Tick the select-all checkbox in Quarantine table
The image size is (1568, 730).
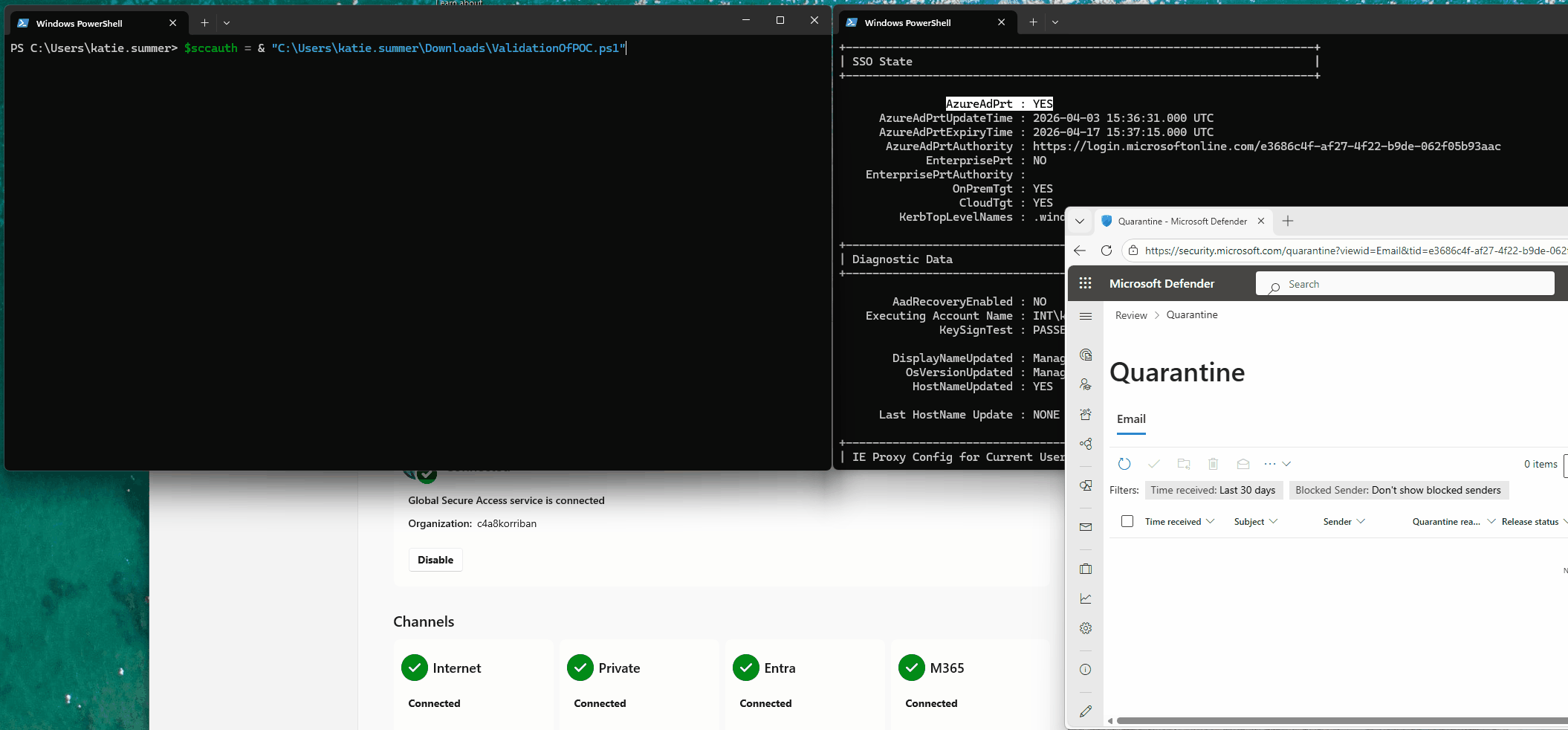click(1127, 521)
